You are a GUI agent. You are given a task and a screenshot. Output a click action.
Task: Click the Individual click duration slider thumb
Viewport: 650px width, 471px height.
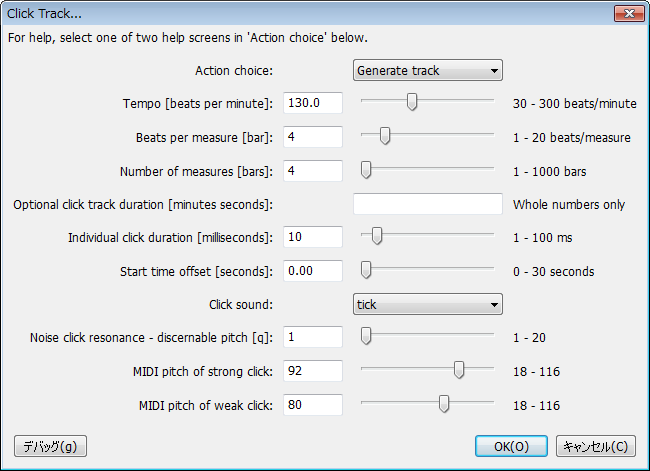point(377,236)
